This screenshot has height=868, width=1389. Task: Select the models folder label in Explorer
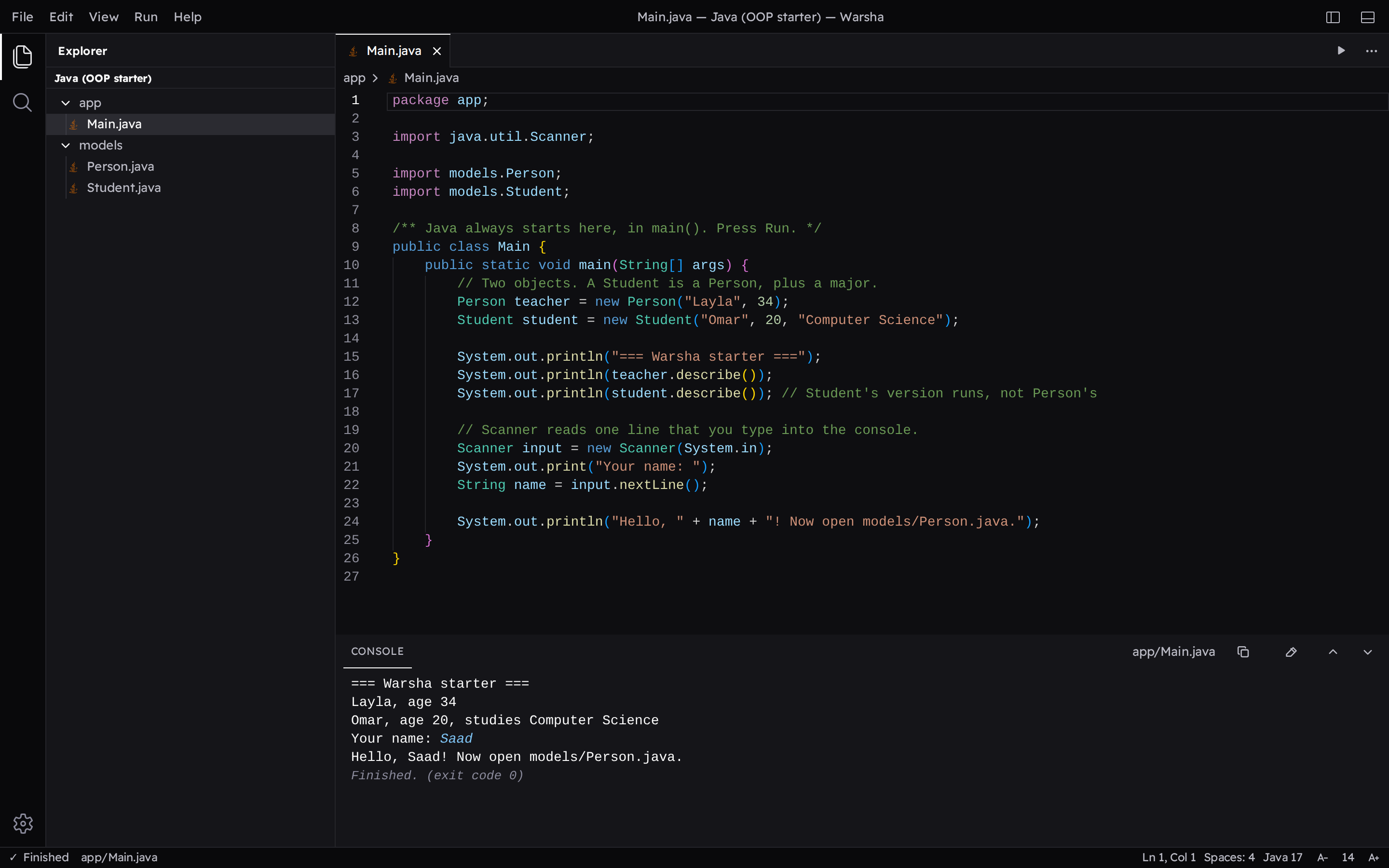click(100, 145)
